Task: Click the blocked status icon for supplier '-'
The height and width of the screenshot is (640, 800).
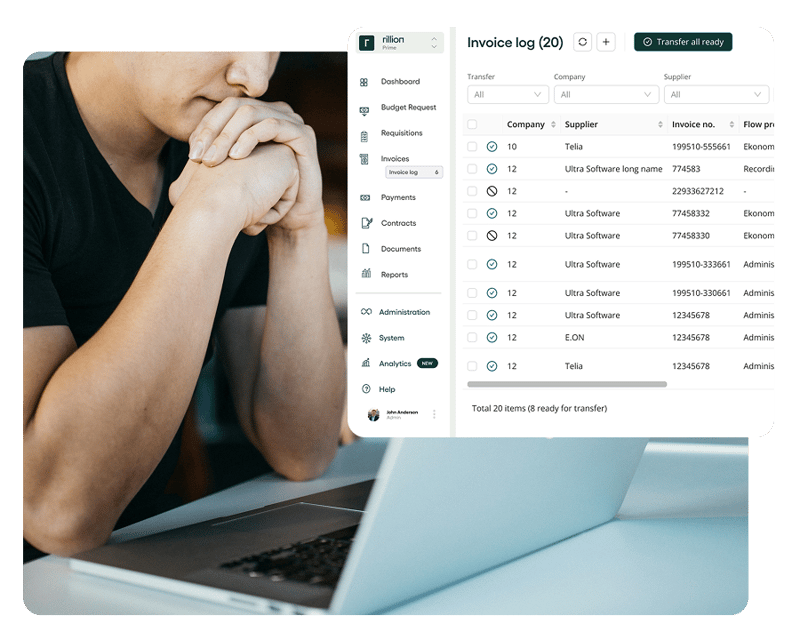Action: tap(492, 191)
